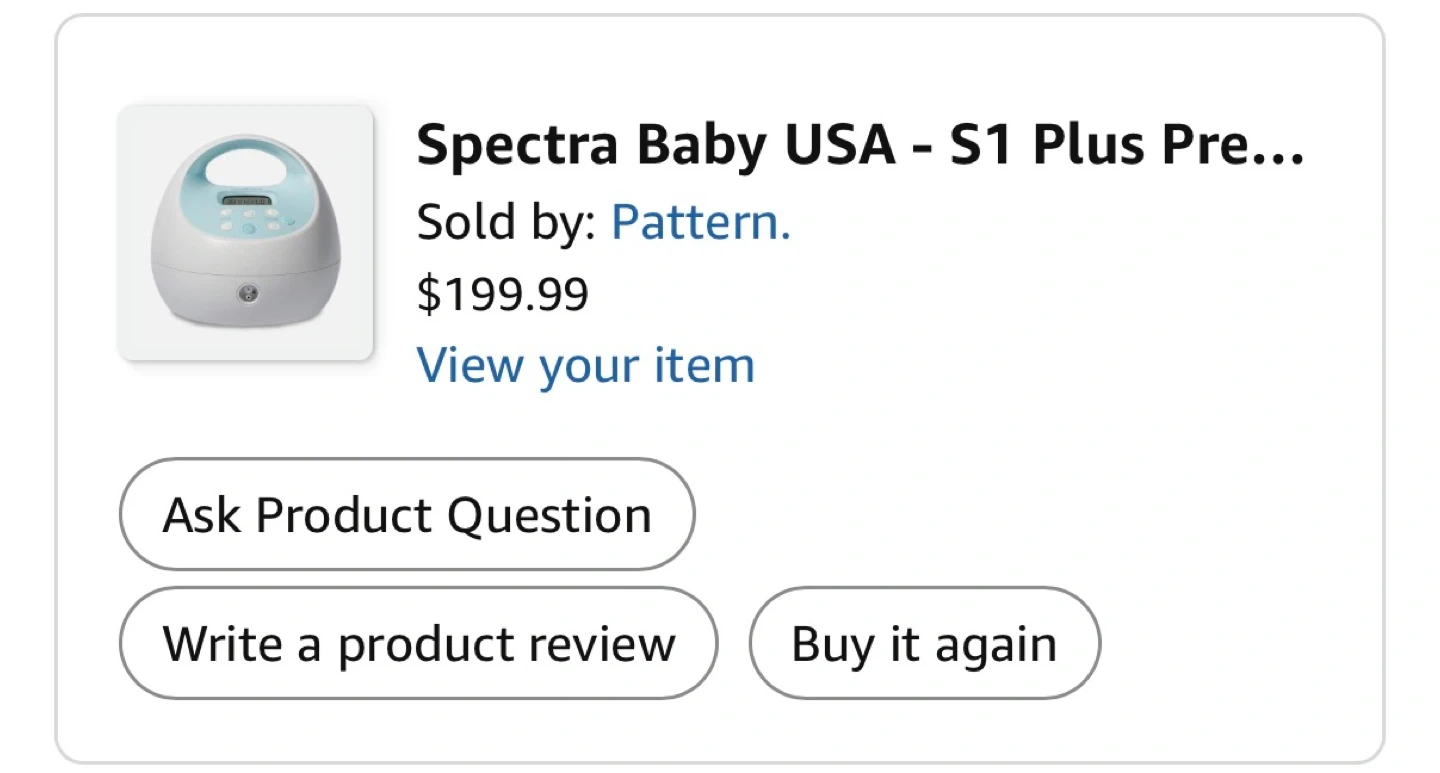Click the $199.99 price text
Image resolution: width=1440 pixels, height=773 pixels.
(x=502, y=295)
